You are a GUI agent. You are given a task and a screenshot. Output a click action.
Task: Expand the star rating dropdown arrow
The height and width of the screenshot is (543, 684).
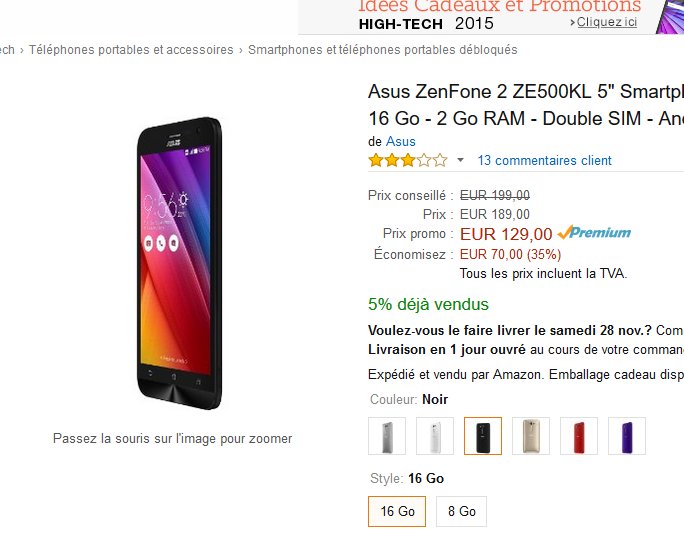[x=460, y=160]
